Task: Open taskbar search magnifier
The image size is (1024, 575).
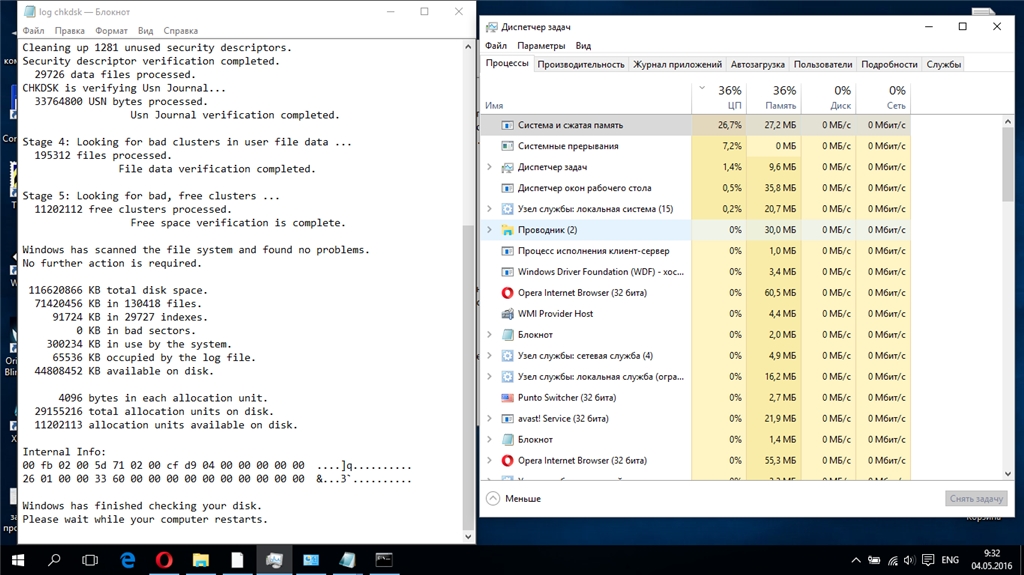Action: pyautogui.click(x=54, y=560)
